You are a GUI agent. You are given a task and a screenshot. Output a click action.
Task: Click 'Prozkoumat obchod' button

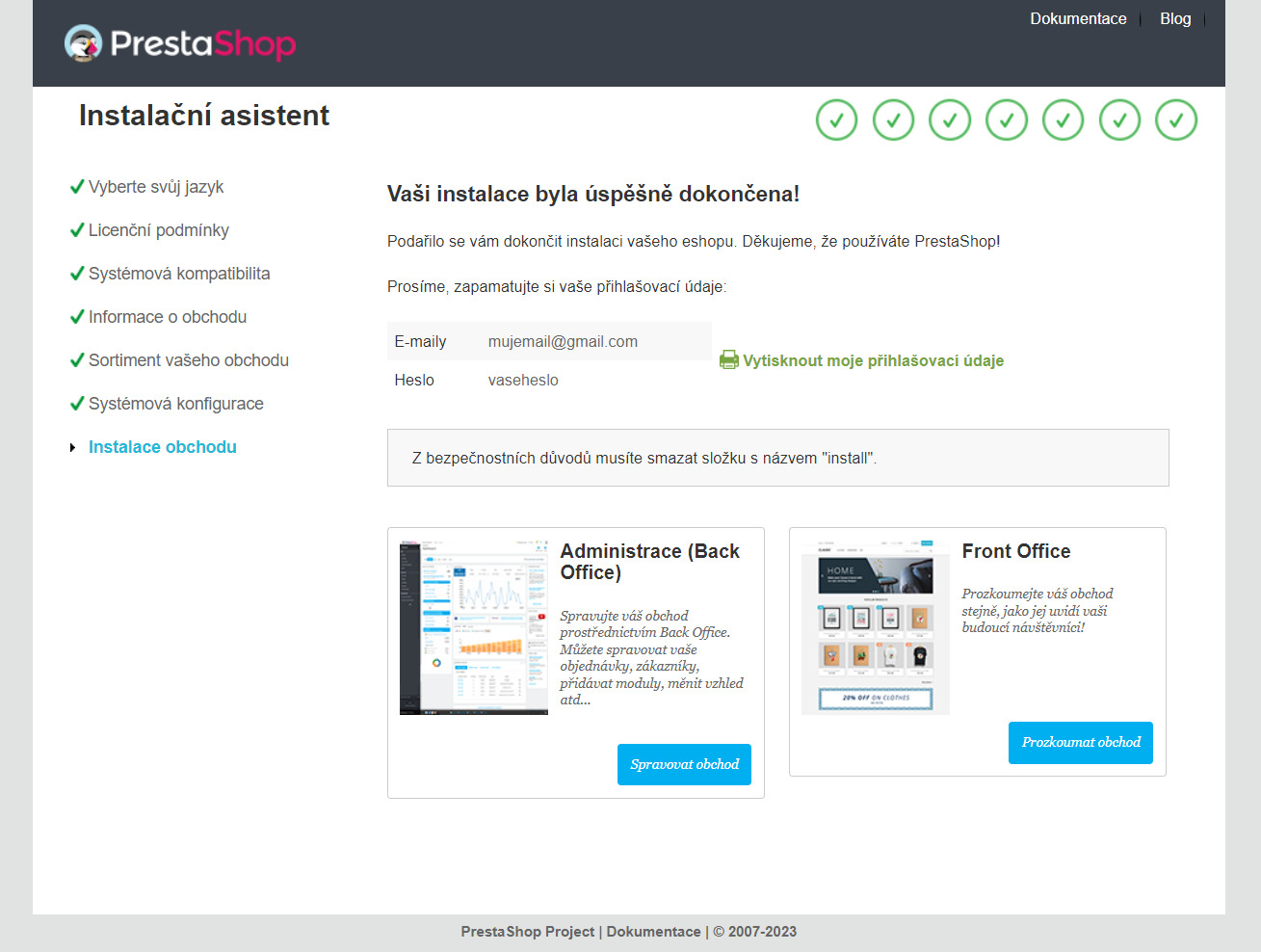click(1081, 743)
